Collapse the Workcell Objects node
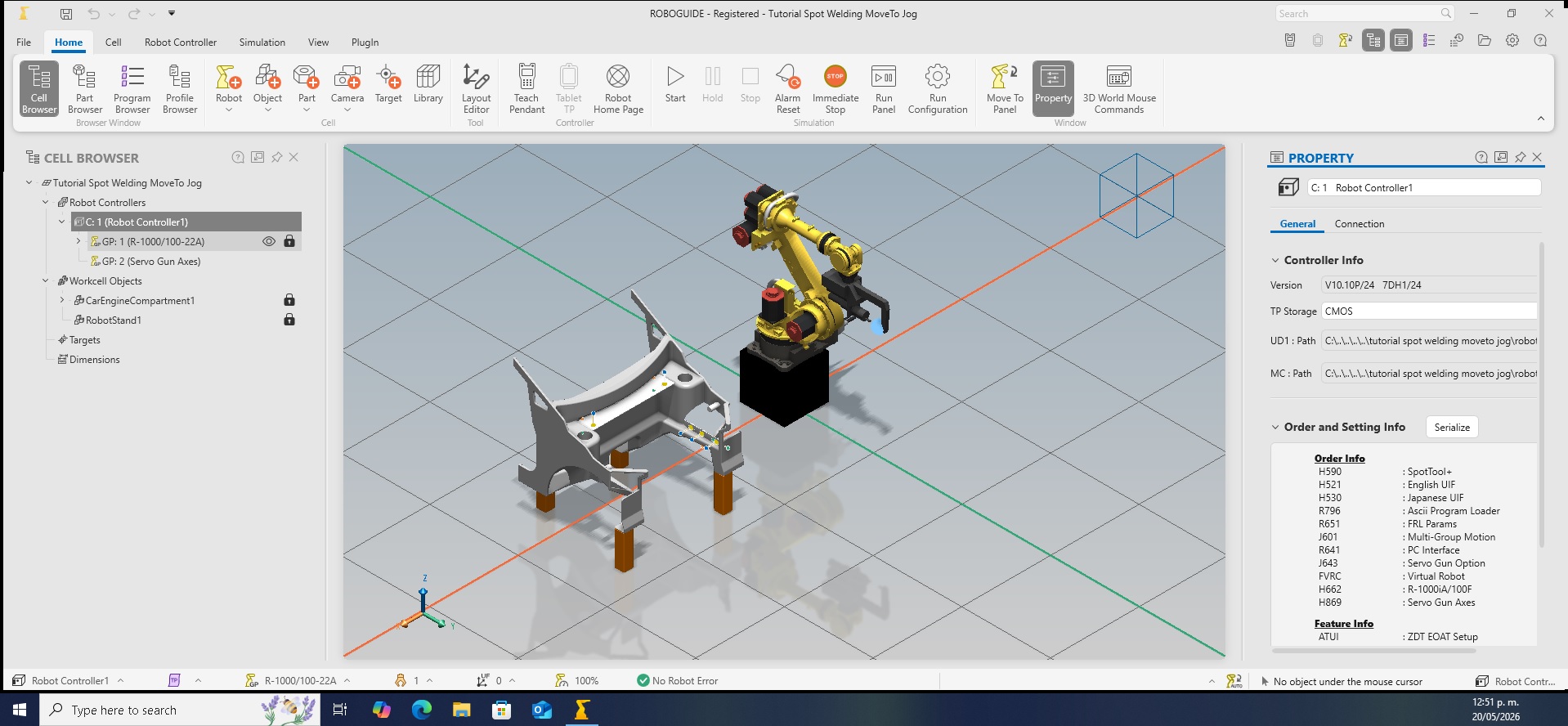 click(x=46, y=280)
